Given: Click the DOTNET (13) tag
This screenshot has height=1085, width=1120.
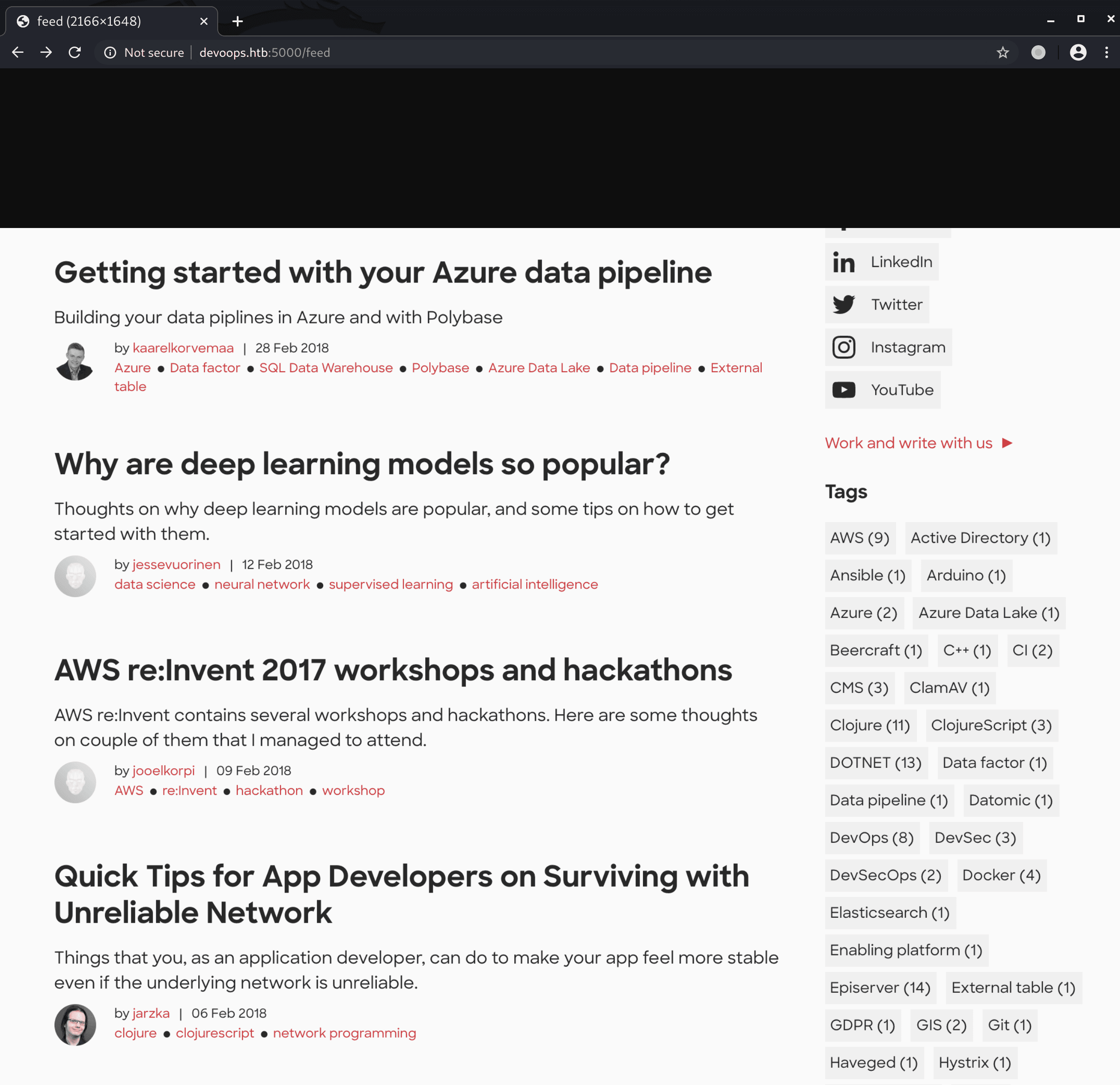Looking at the screenshot, I should pos(875,763).
